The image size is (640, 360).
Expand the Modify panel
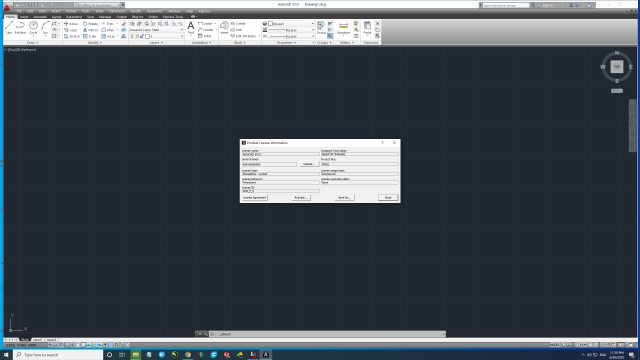coord(95,42)
